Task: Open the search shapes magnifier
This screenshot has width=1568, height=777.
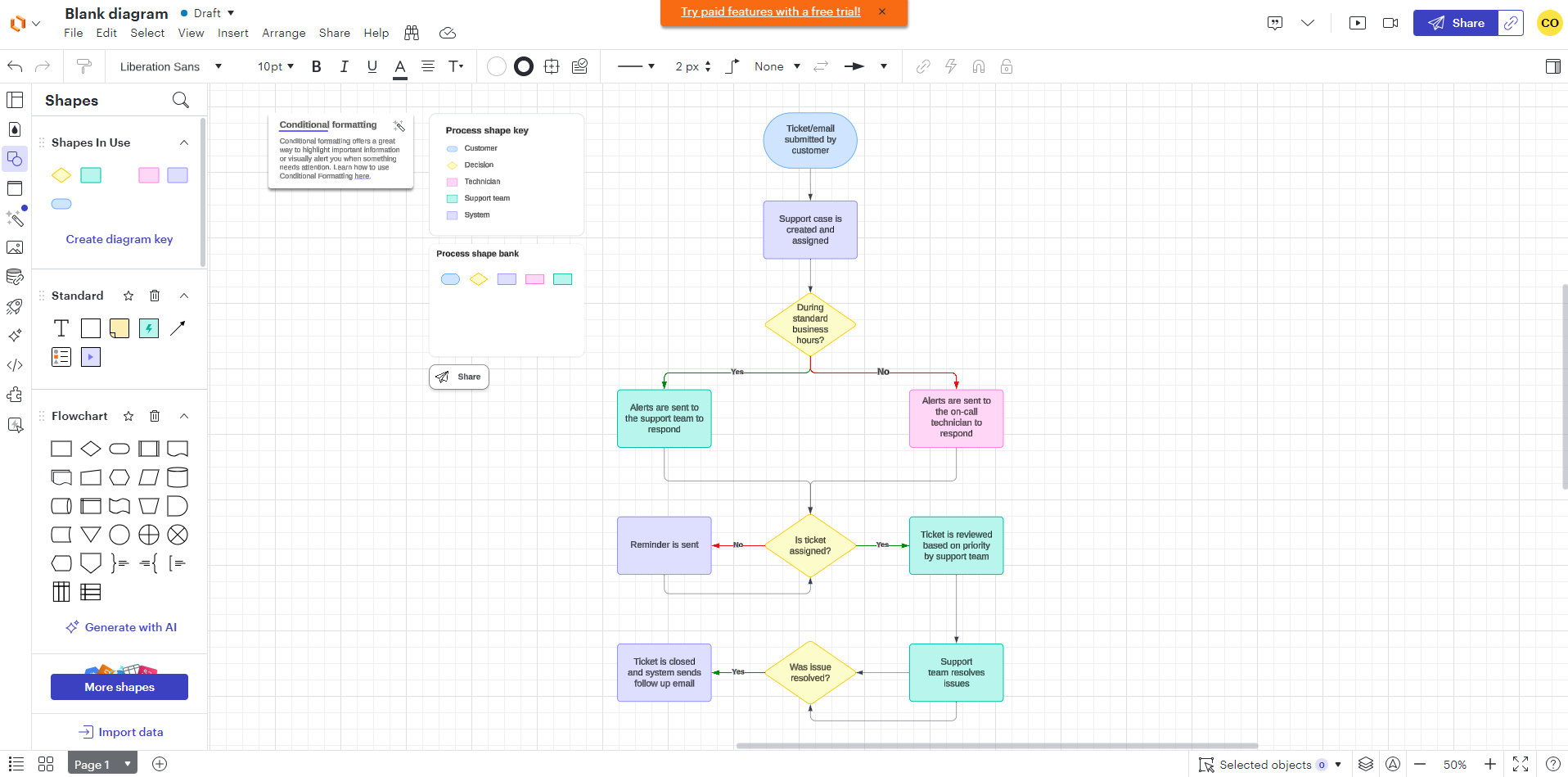Action: (181, 100)
